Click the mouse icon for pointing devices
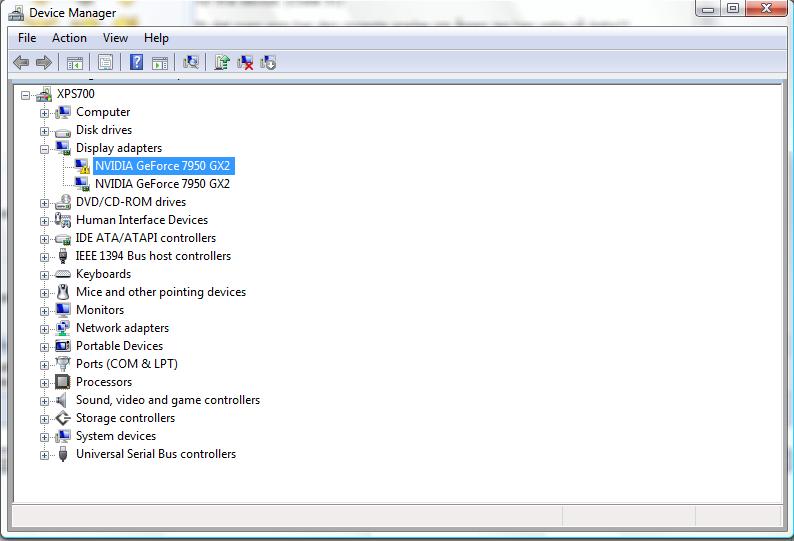This screenshot has height=541, width=794. coord(63,292)
